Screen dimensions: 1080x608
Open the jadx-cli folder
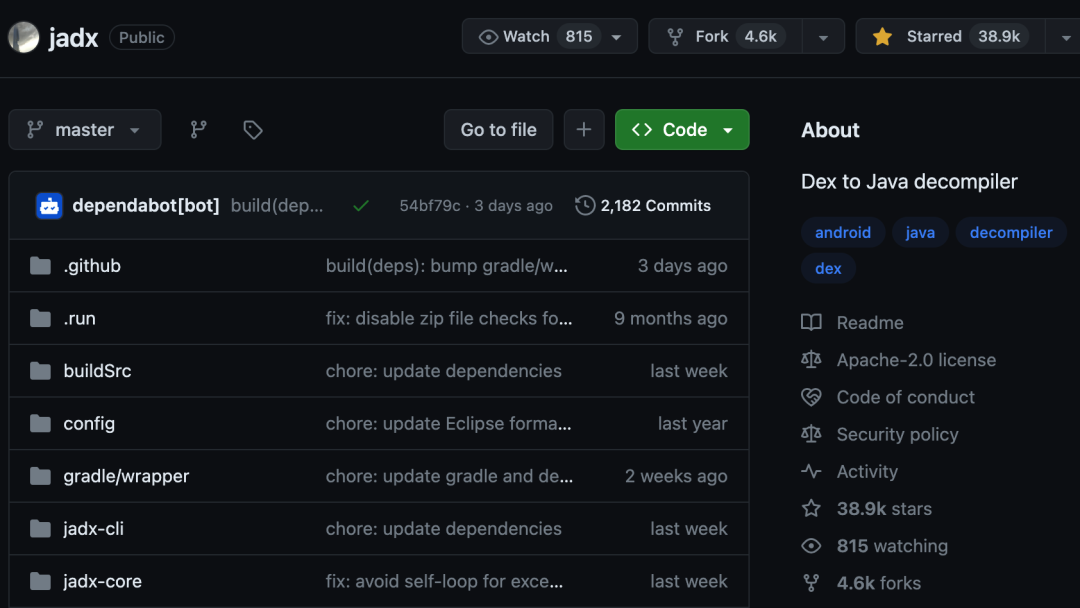click(x=94, y=529)
